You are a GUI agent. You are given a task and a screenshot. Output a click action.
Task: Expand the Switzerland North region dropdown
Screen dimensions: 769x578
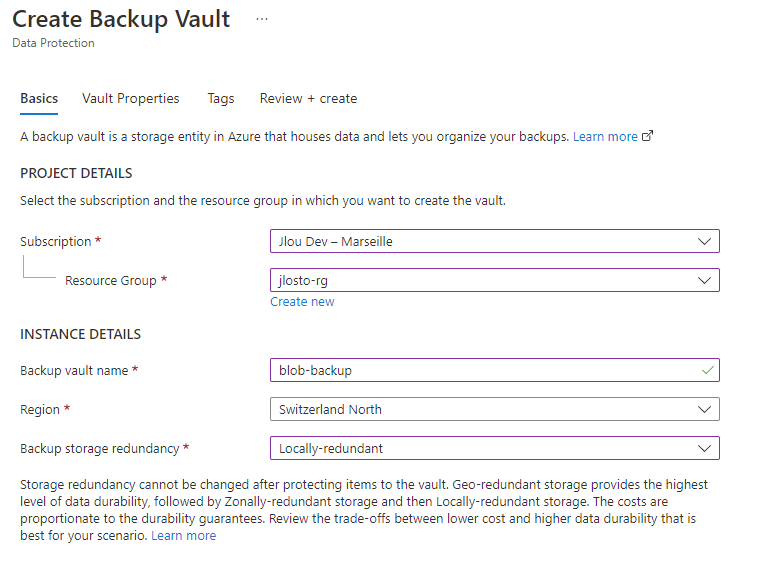coord(494,409)
